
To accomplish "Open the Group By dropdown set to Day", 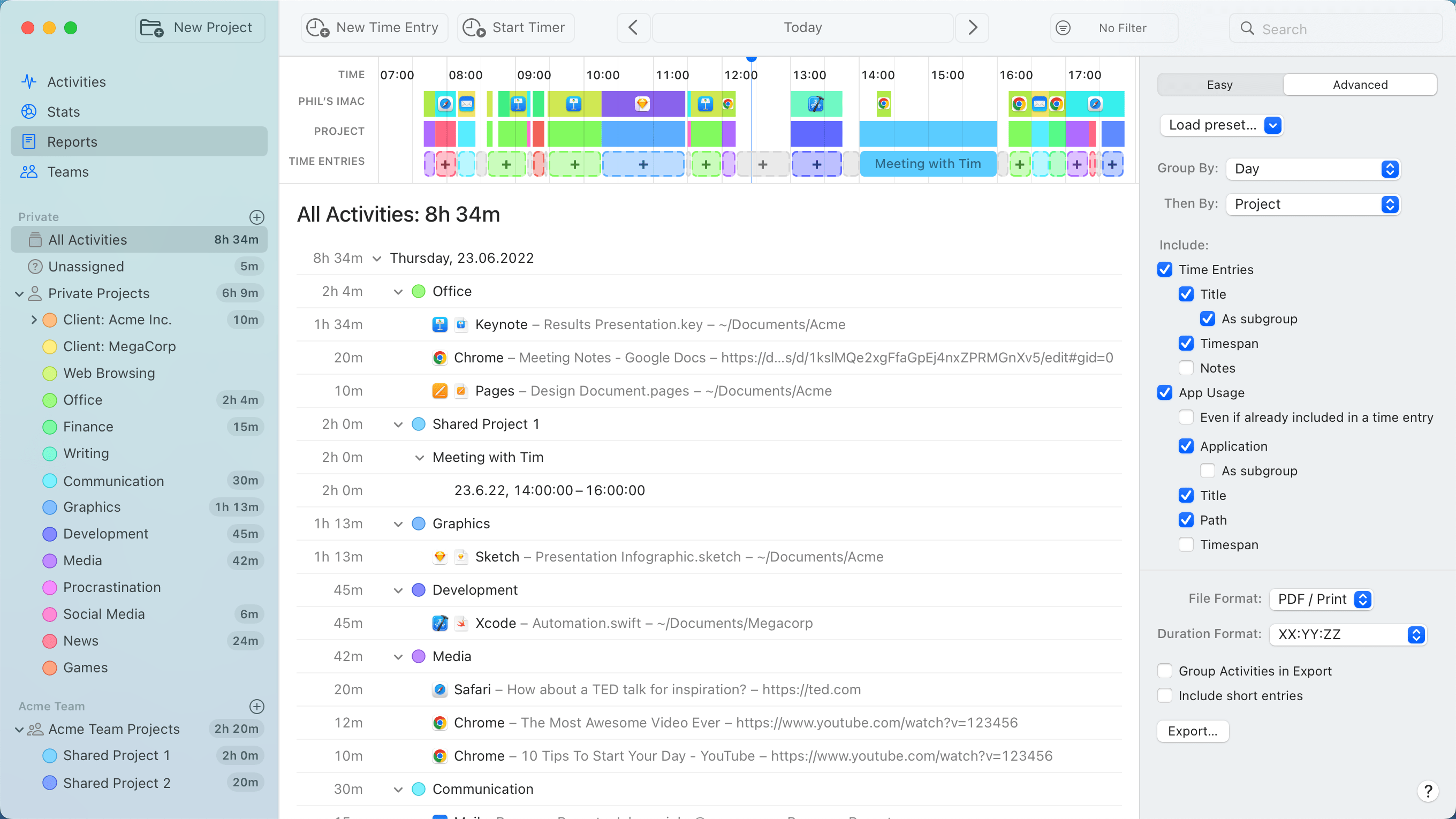I will tap(1313, 169).
